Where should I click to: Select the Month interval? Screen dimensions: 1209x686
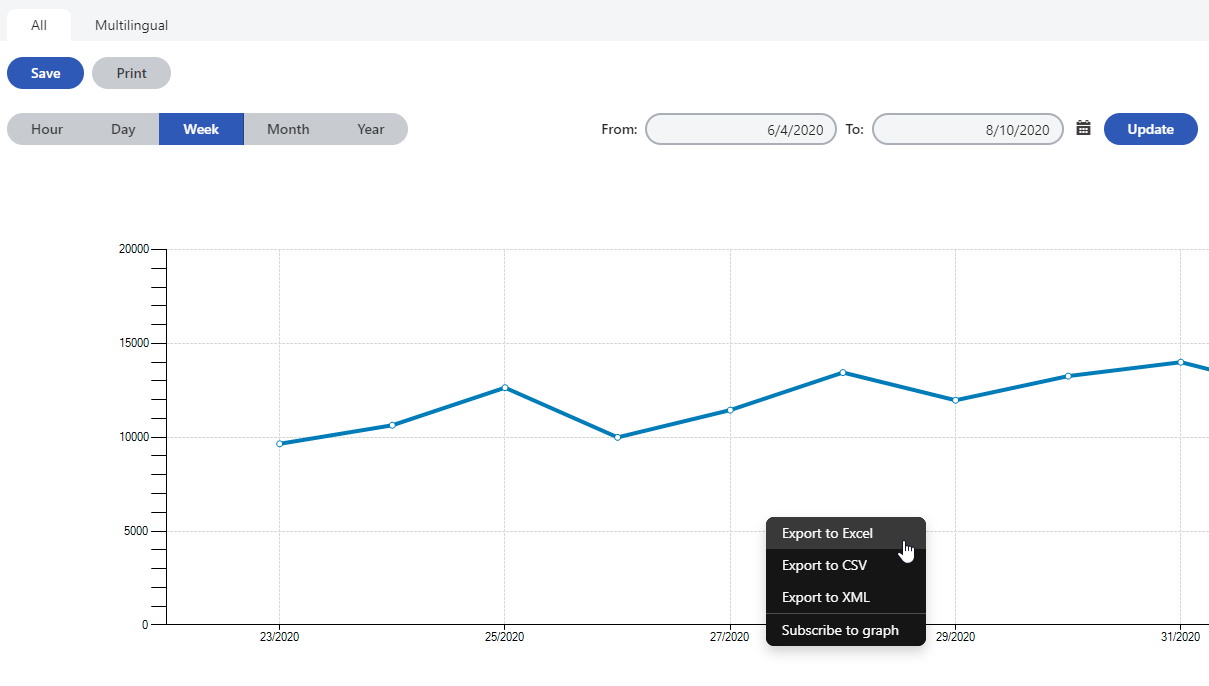pyautogui.click(x=287, y=128)
